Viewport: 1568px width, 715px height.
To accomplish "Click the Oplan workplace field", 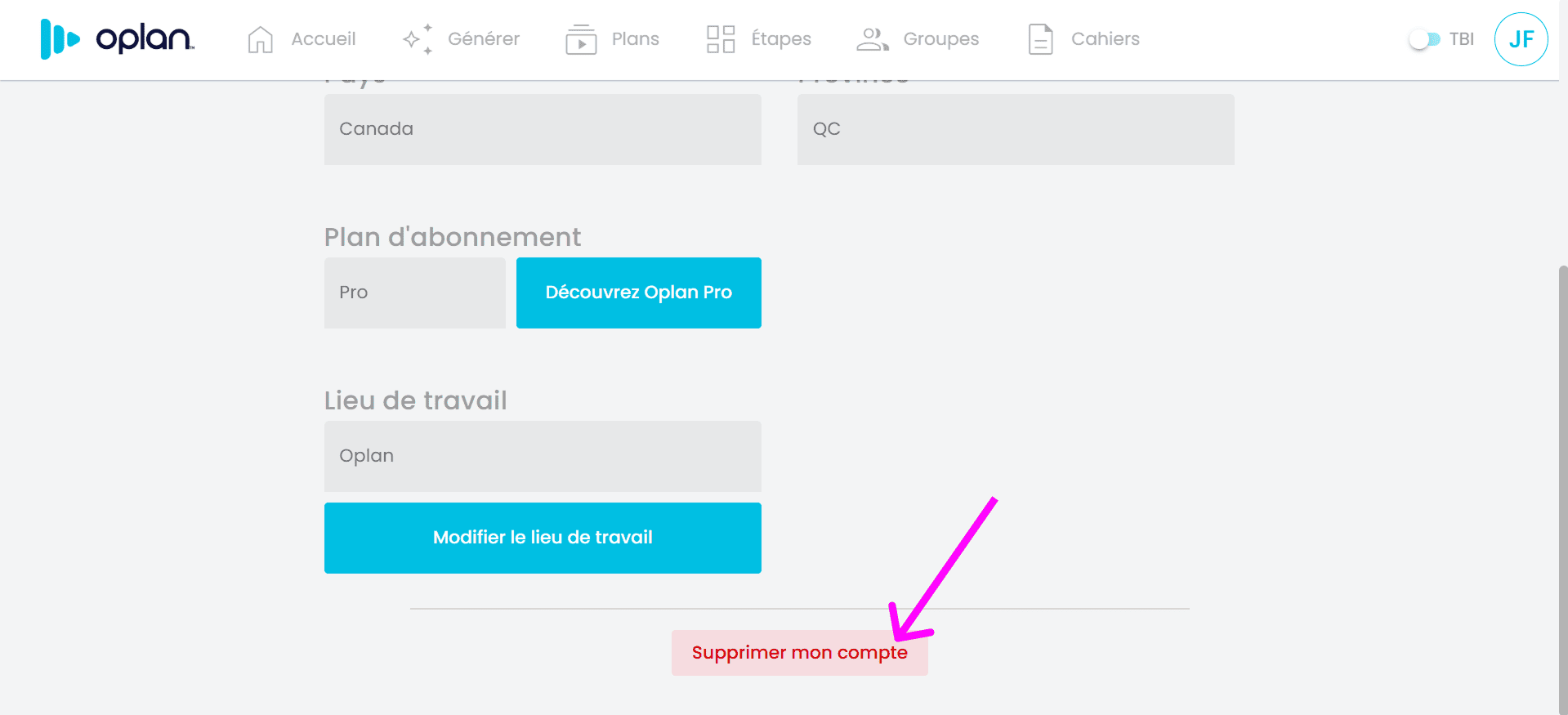I will coord(543,456).
